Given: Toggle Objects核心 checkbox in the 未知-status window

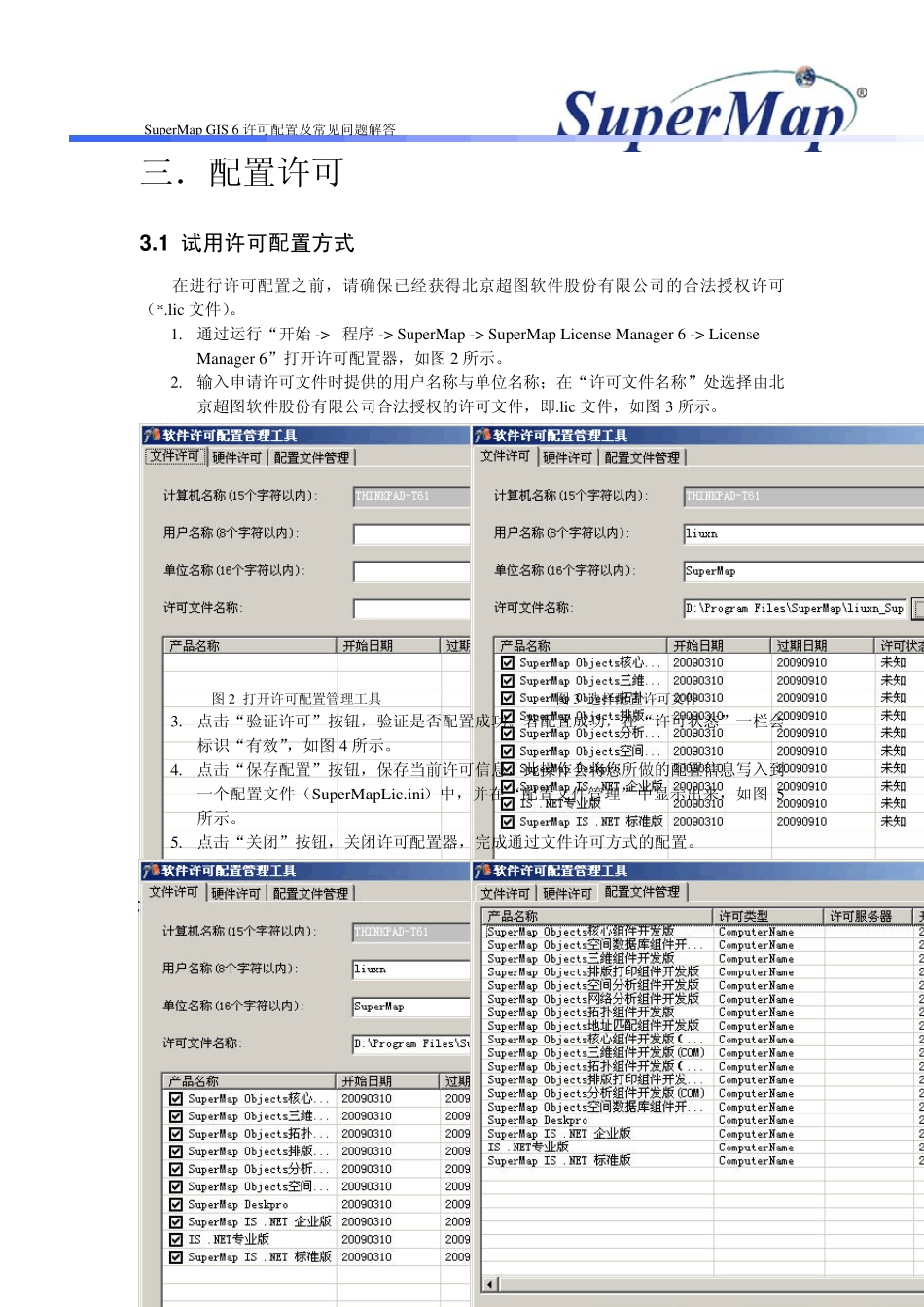Looking at the screenshot, I should pyautogui.click(x=507, y=663).
